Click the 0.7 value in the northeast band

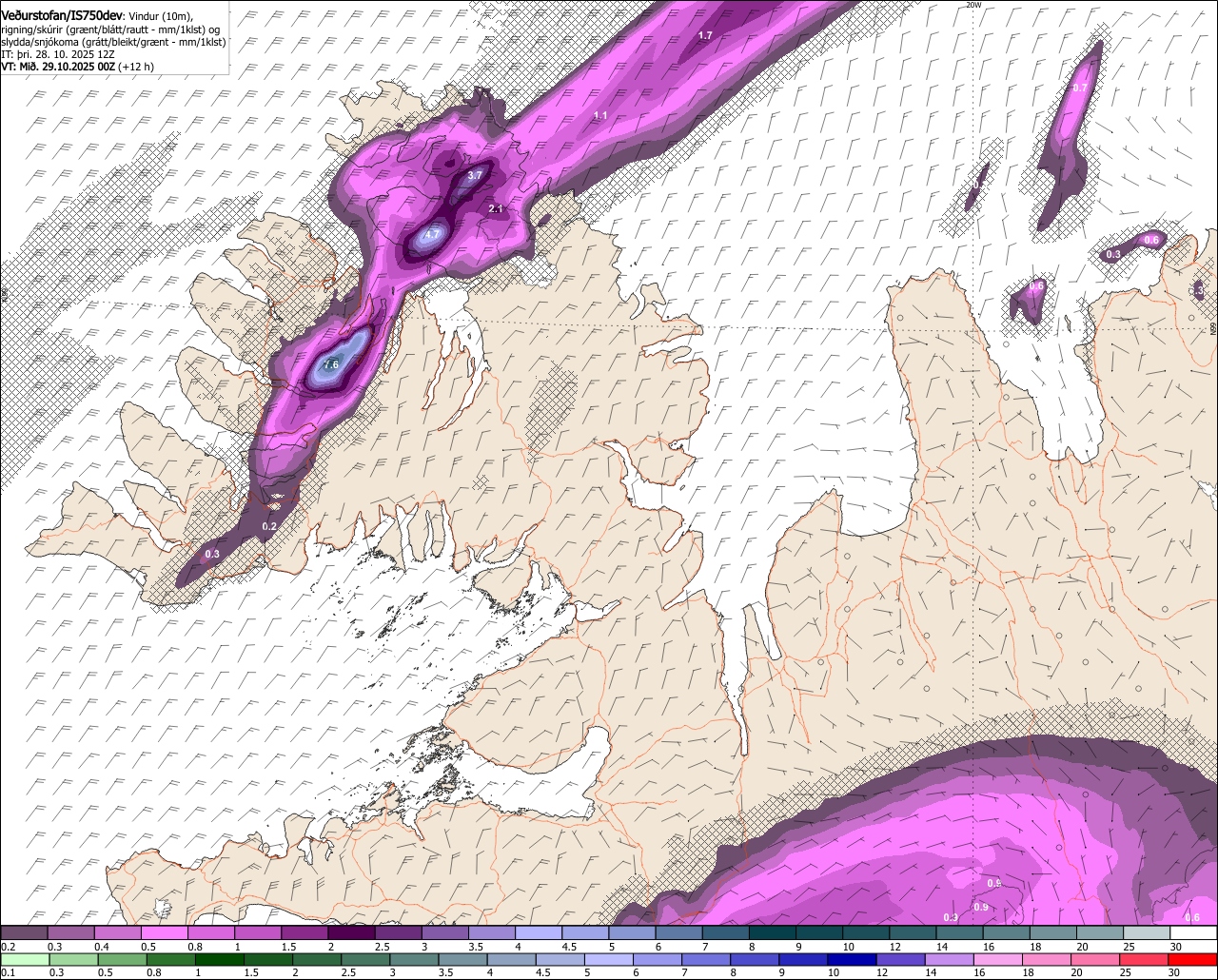tap(1080, 88)
